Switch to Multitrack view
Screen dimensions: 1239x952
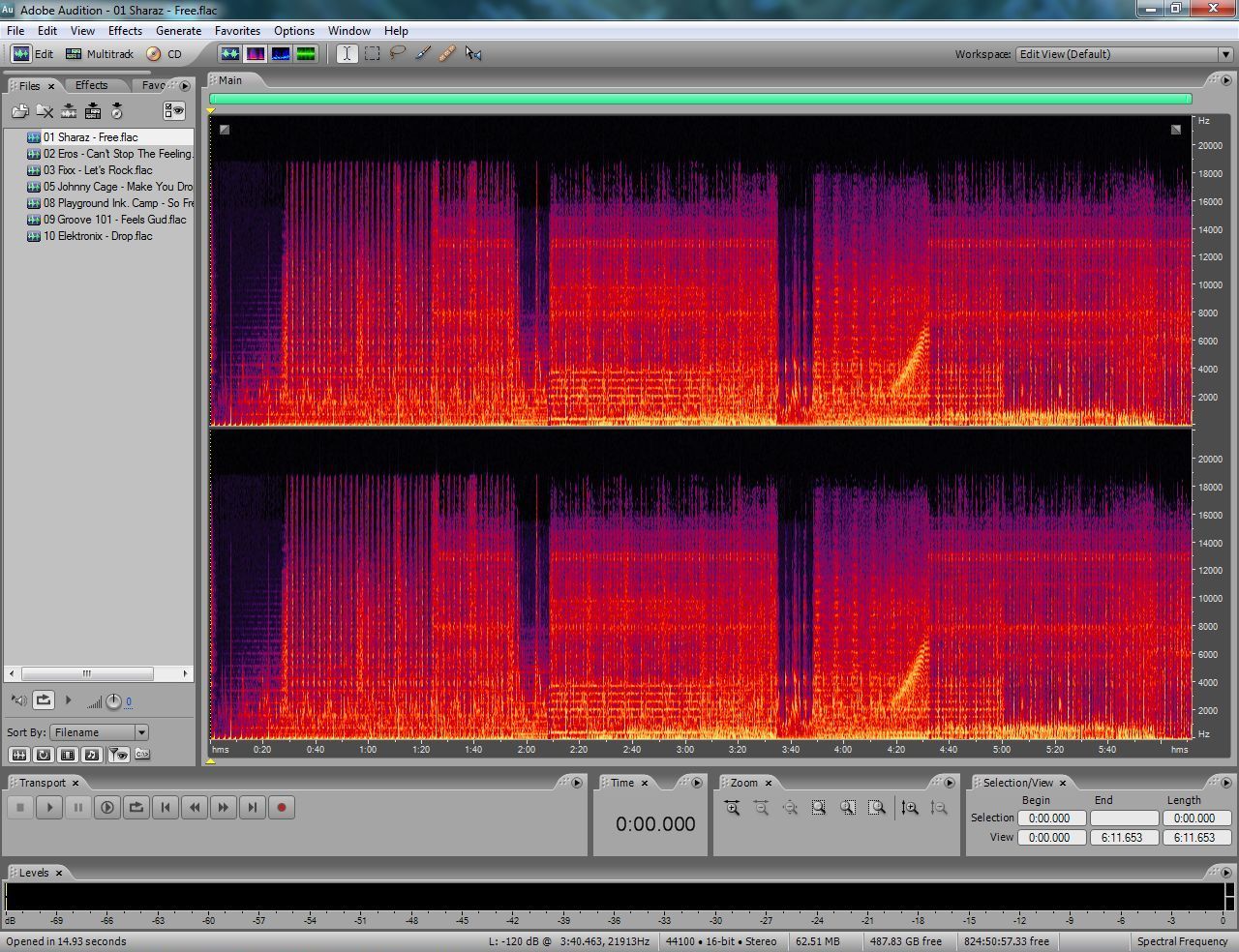(x=99, y=54)
